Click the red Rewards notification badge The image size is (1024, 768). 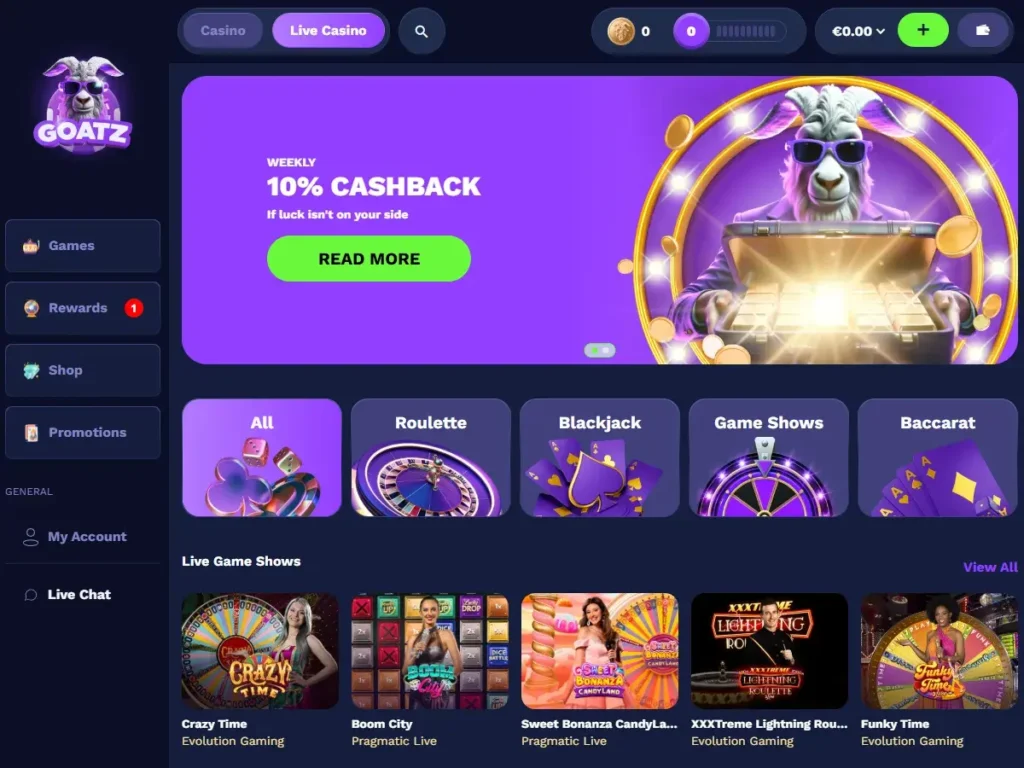pyautogui.click(x=134, y=308)
